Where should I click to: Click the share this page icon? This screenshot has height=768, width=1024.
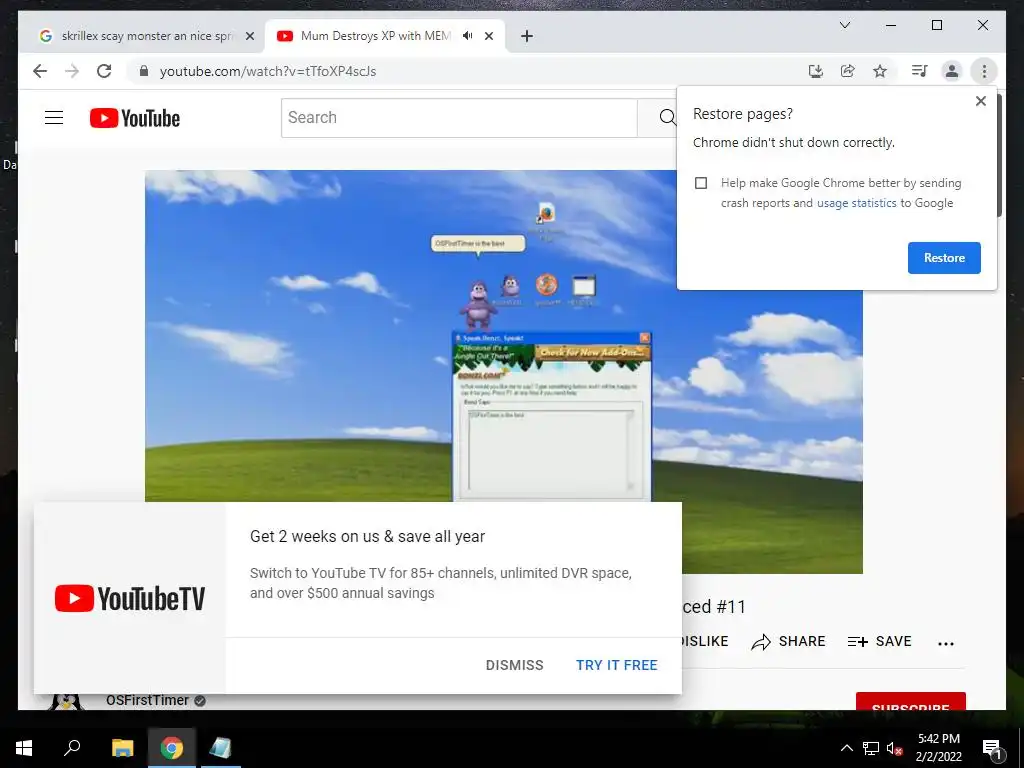(x=848, y=71)
